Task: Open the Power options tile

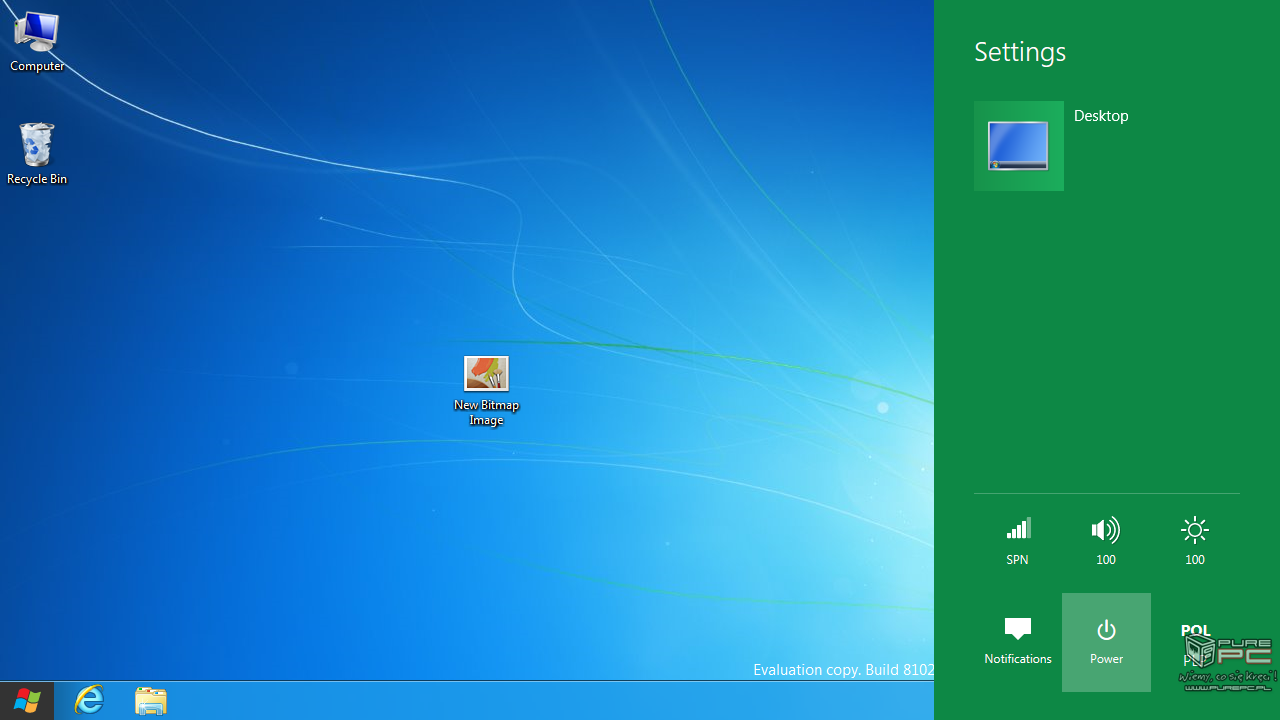Action: [x=1106, y=641]
